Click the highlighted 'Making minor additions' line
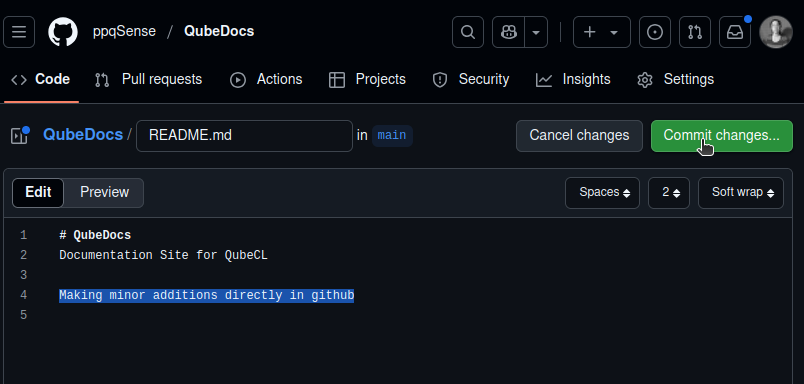This screenshot has height=384, width=804. coord(207,296)
